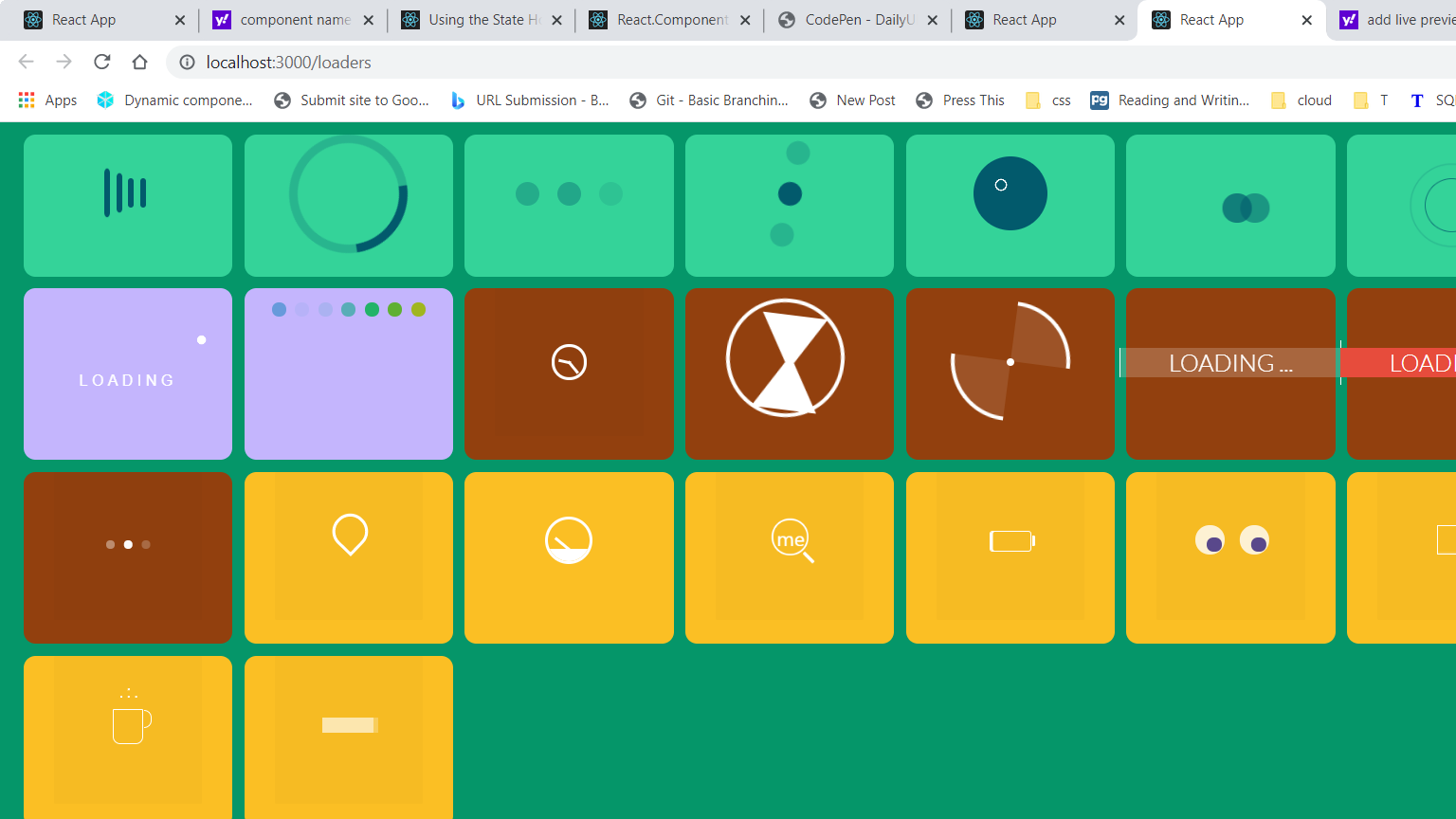Select the magnifier 'me' loader icon

pyautogui.click(x=792, y=541)
